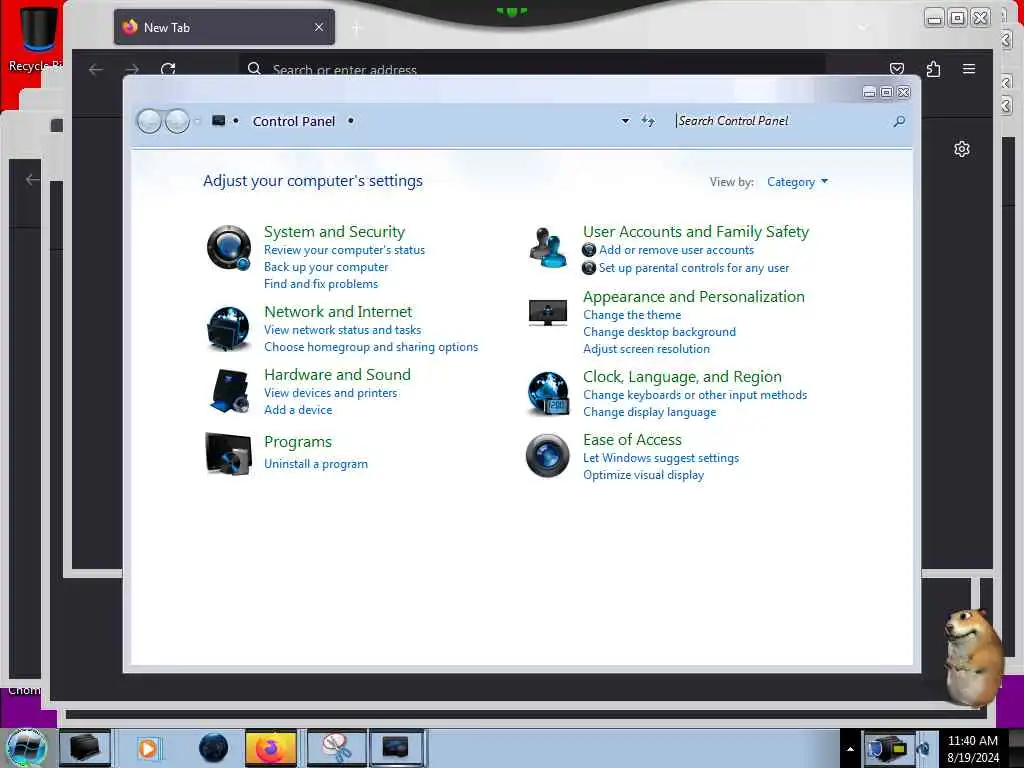Click the computer icon in Control Panel breadcrumb
1024x768 pixels.
click(x=219, y=120)
